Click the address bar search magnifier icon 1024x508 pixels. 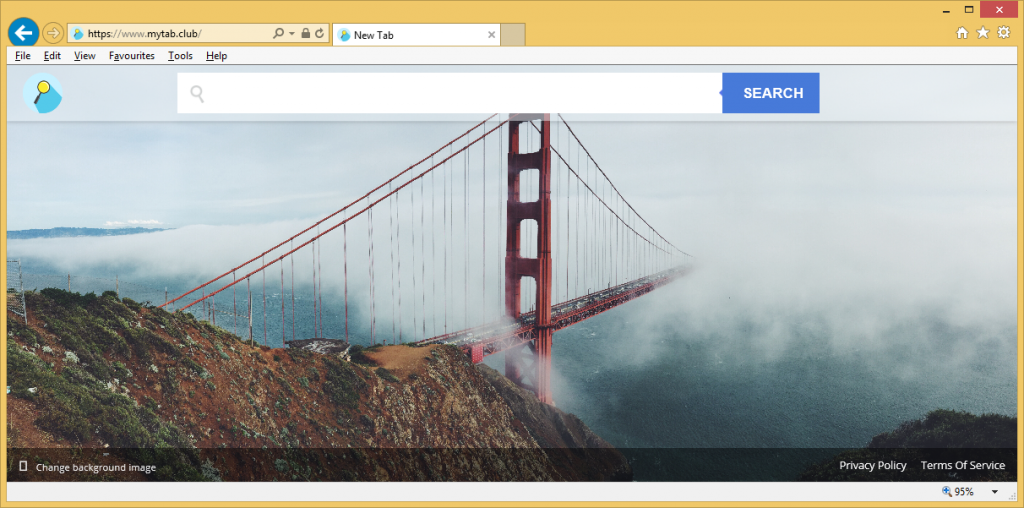coord(279,34)
